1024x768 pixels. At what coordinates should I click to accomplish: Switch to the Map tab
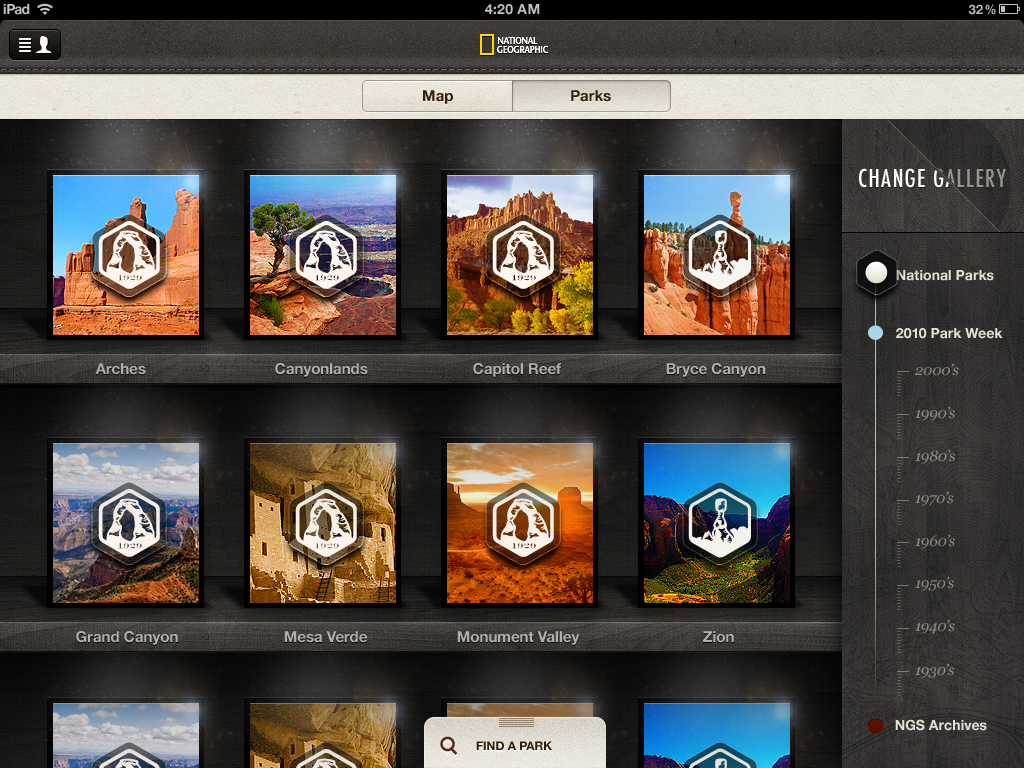[438, 96]
